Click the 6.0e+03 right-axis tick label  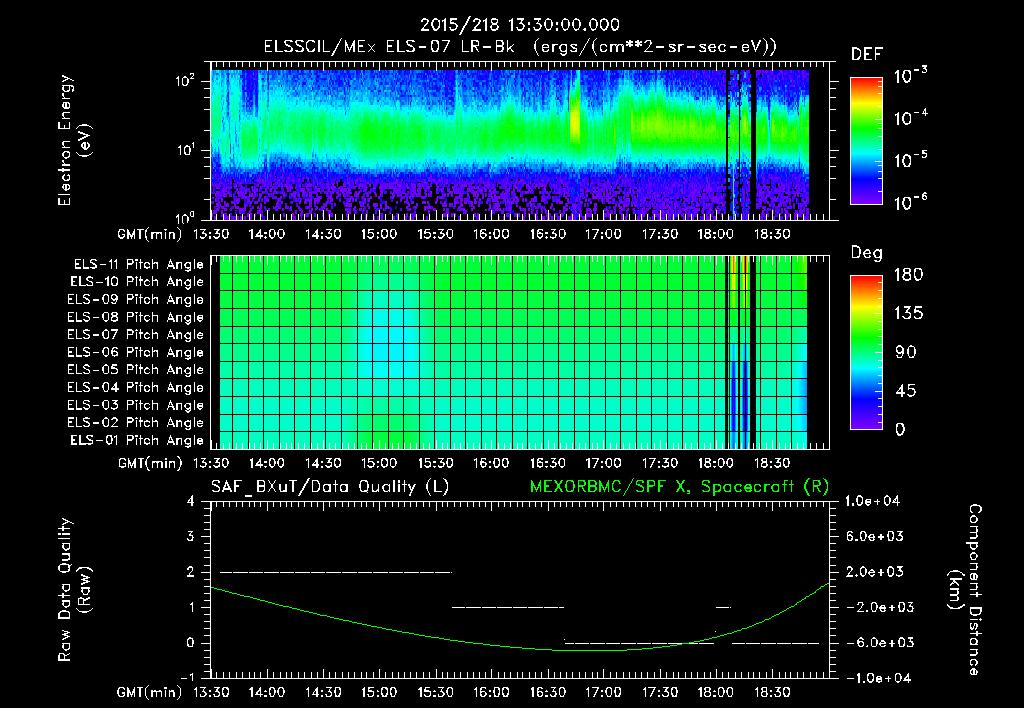pyautogui.click(x=874, y=536)
